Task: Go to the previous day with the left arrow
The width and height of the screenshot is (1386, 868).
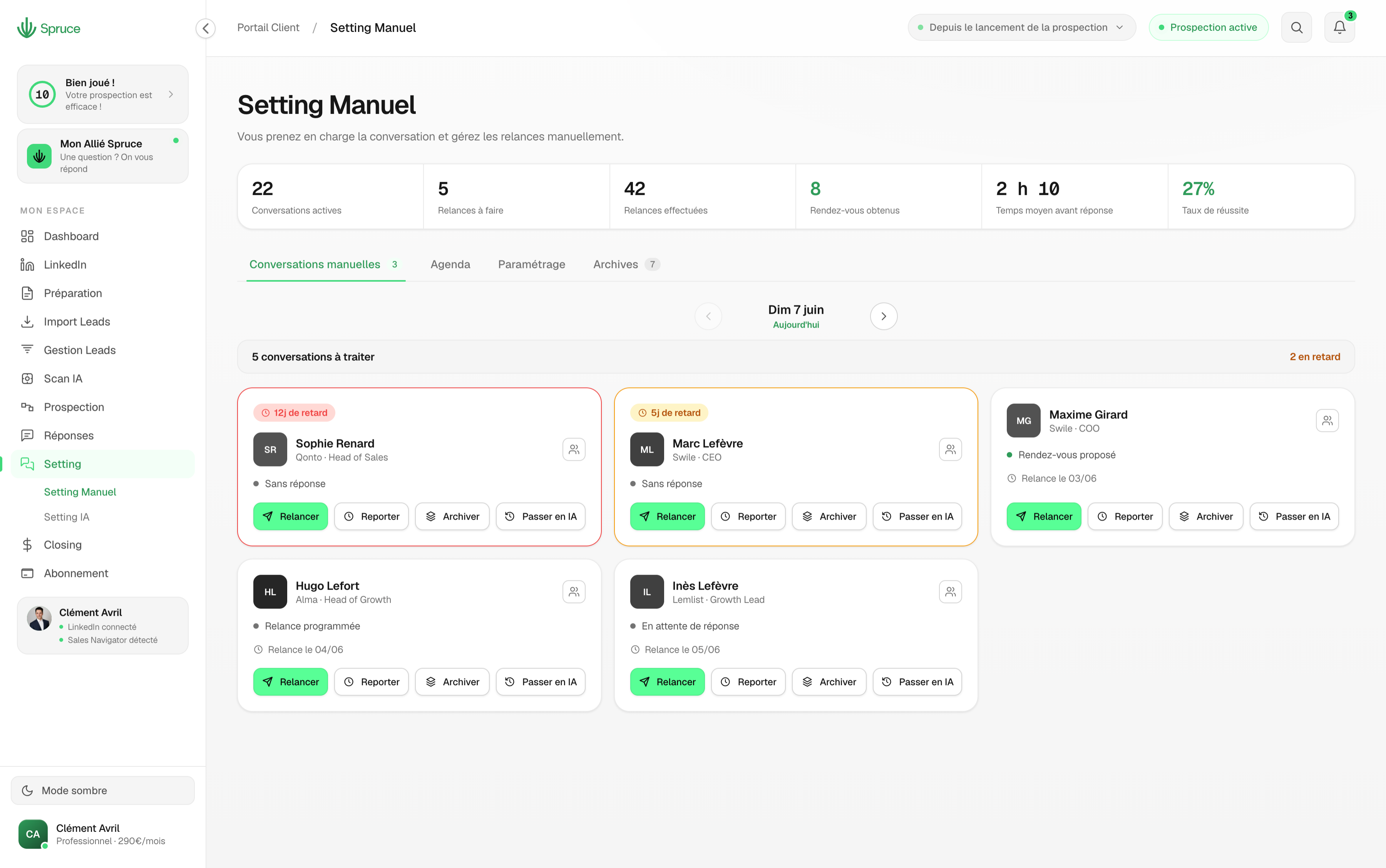Action: tap(708, 316)
